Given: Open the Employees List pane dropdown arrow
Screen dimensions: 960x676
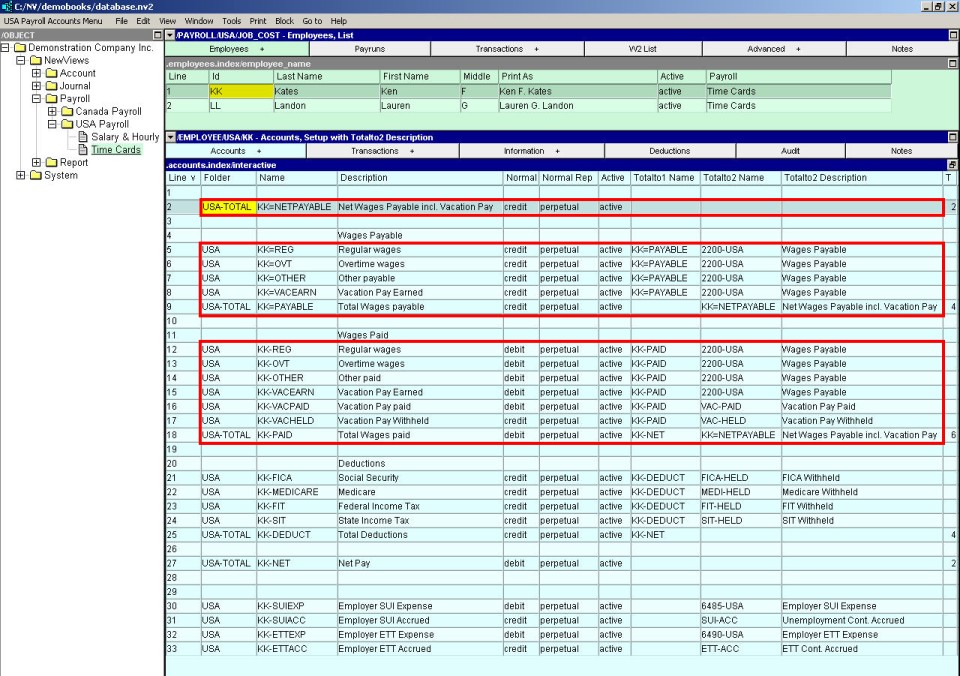Looking at the screenshot, I should click(x=170, y=35).
